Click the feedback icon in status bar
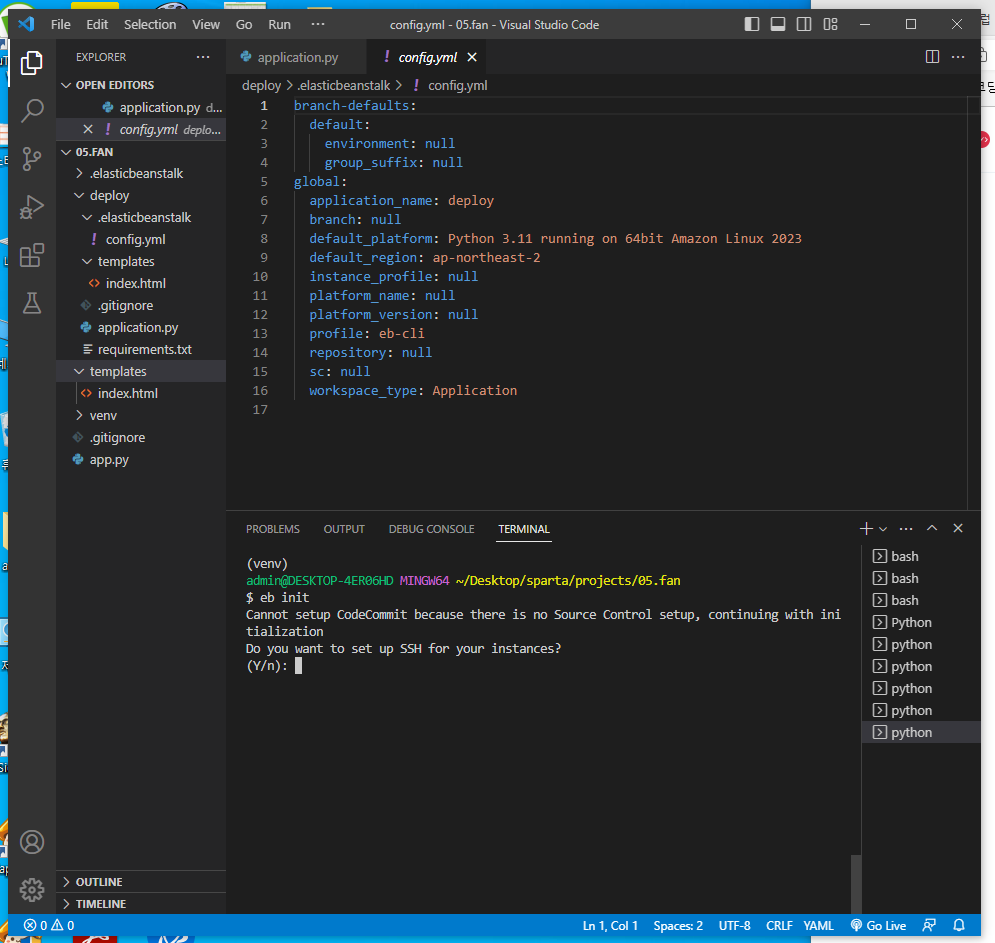The width and height of the screenshot is (995, 943). coord(929,925)
